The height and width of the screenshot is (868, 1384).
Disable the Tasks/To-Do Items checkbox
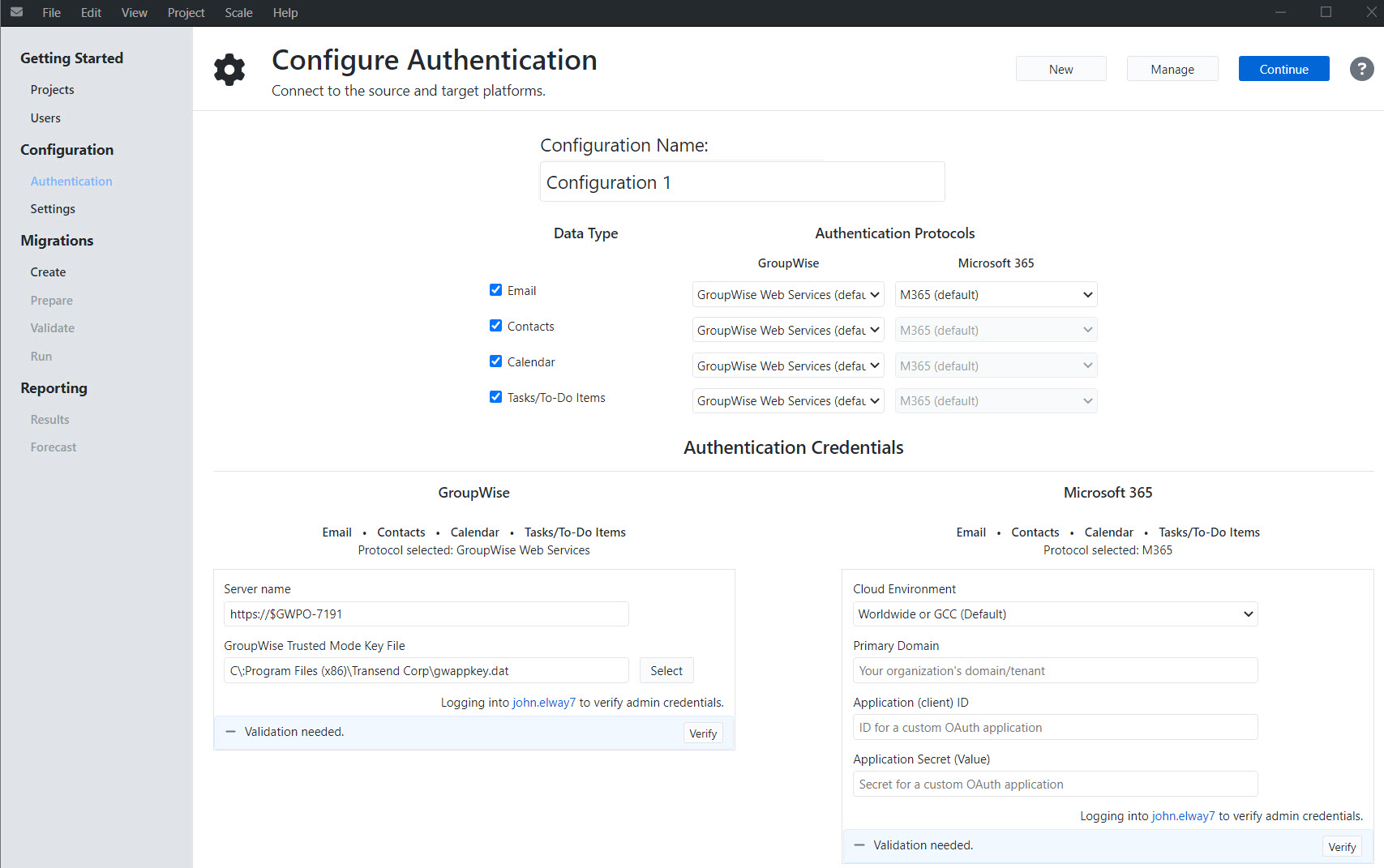(x=495, y=397)
